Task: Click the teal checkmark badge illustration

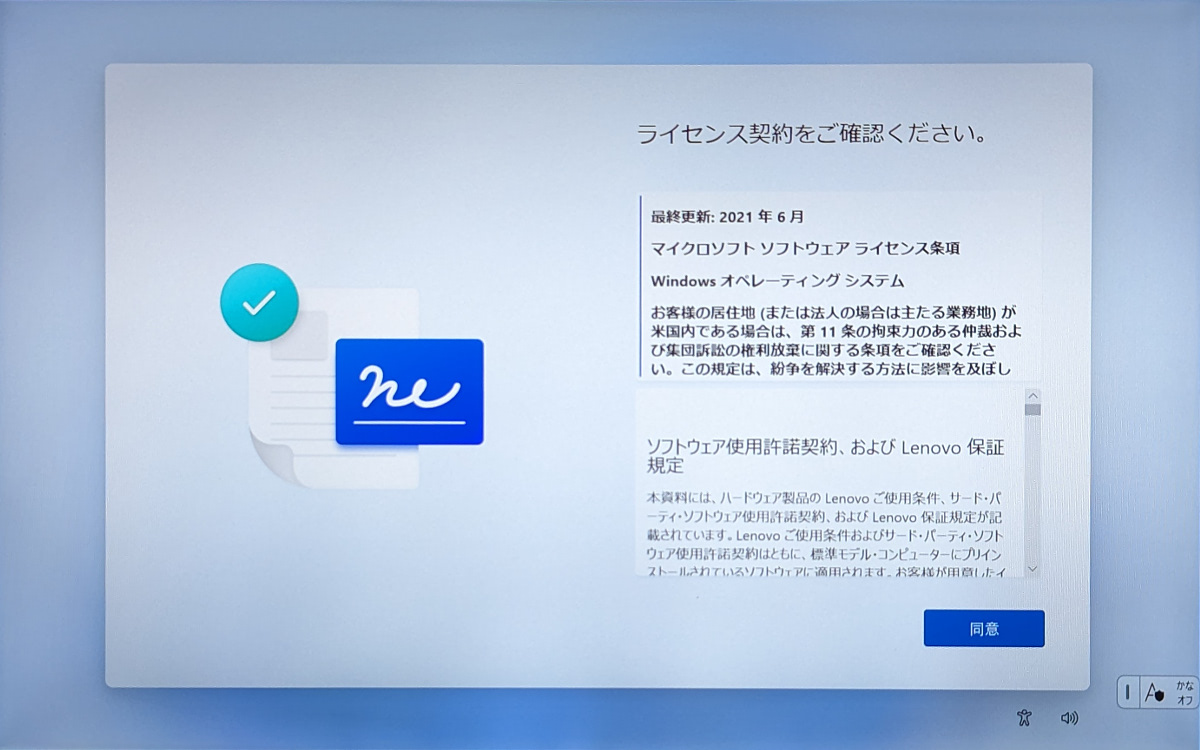Action: pyautogui.click(x=259, y=302)
